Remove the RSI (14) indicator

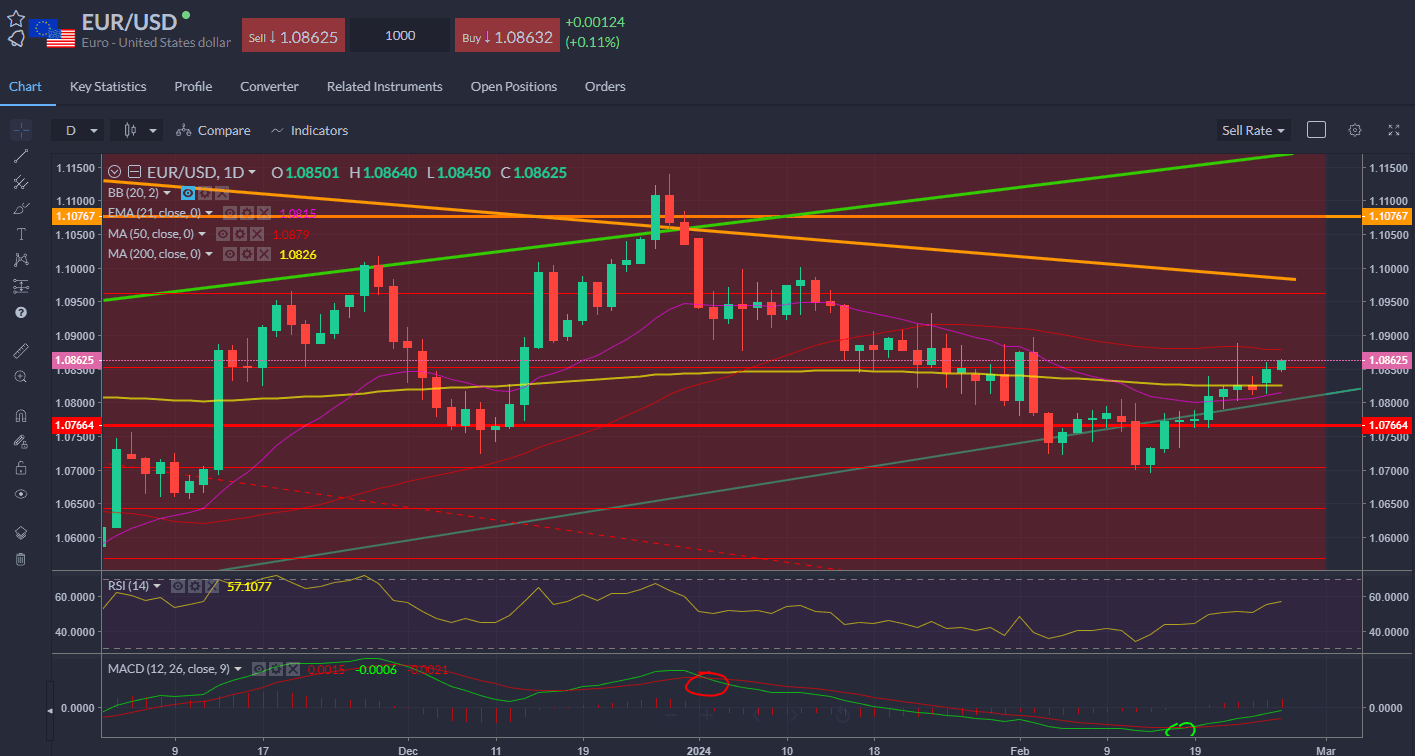pyautogui.click(x=212, y=586)
